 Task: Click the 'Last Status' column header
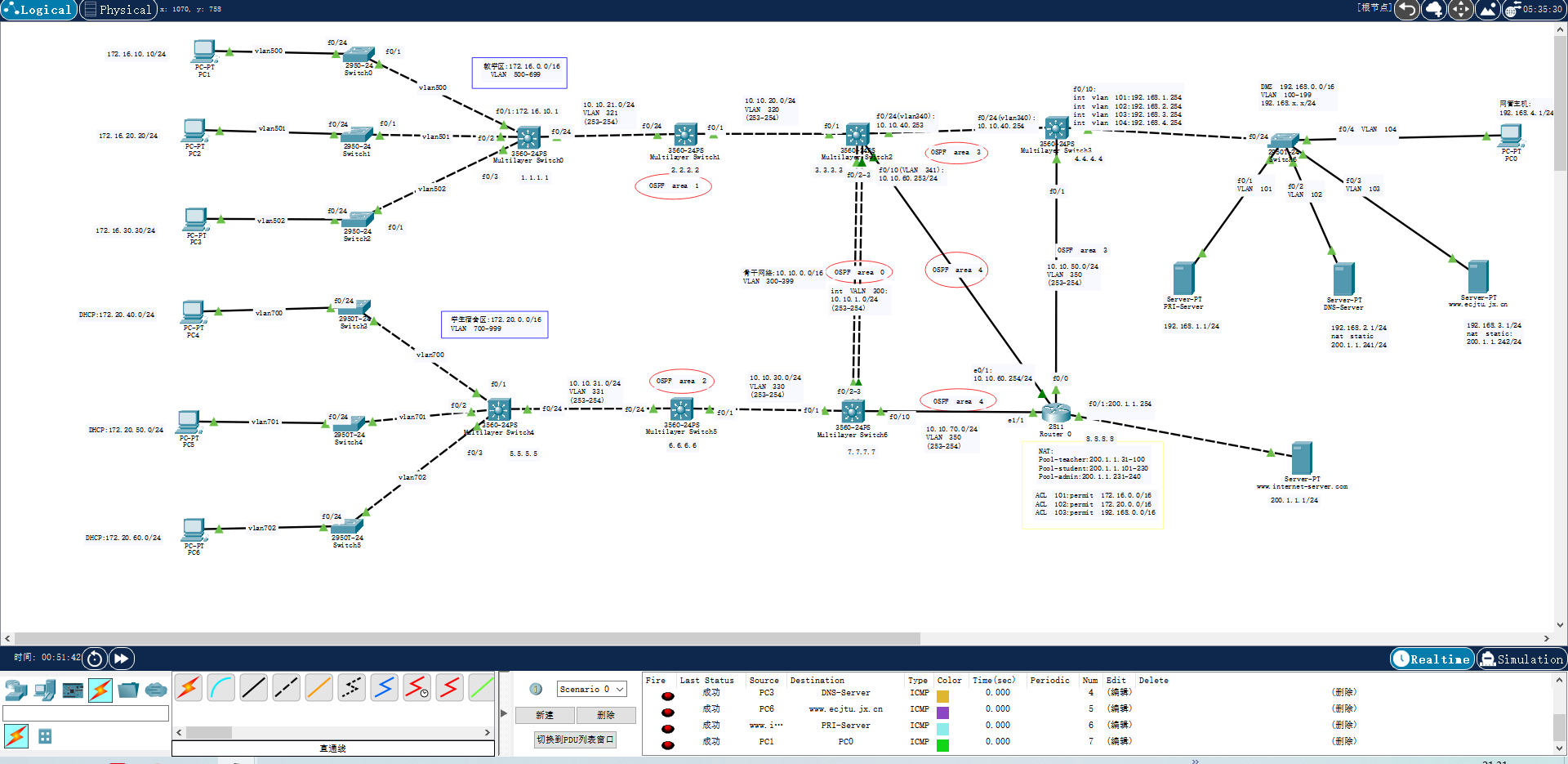coord(706,680)
